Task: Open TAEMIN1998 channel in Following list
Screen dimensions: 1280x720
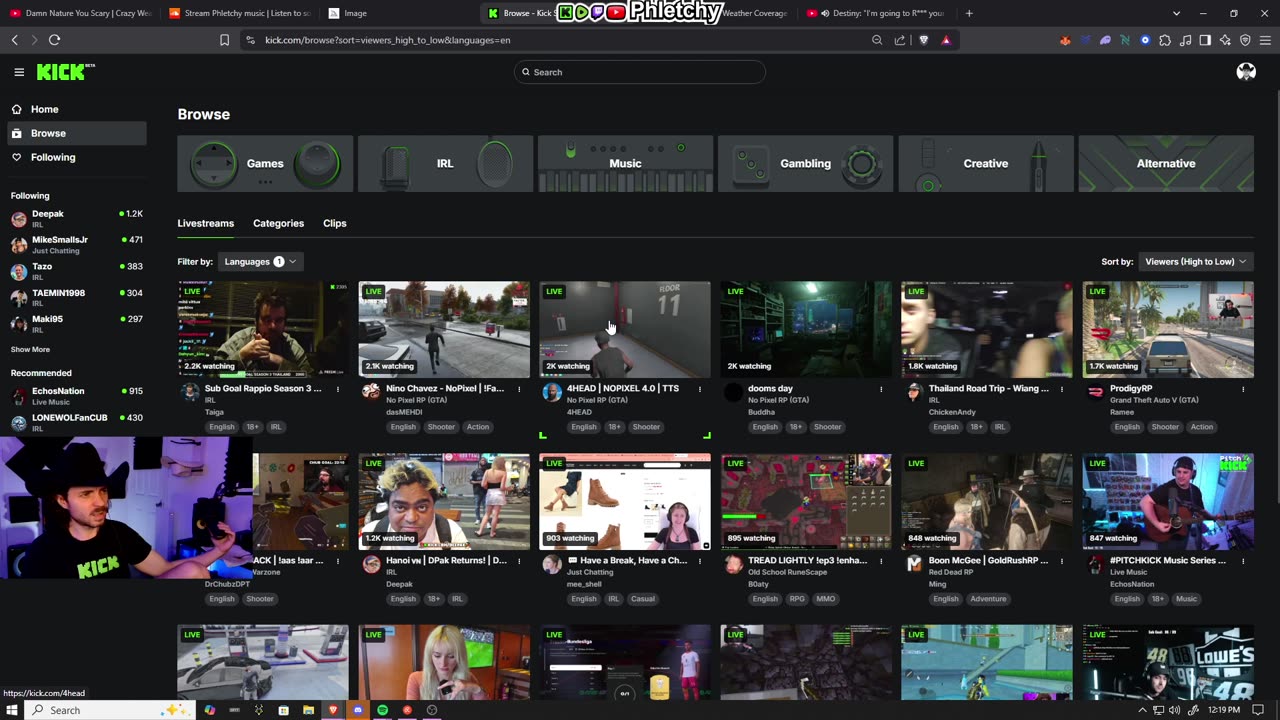Action: pyautogui.click(x=77, y=297)
